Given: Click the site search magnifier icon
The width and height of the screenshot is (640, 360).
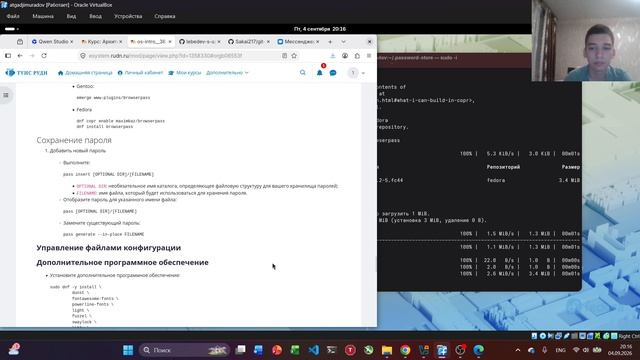Looking at the screenshot, I should 302,73.
